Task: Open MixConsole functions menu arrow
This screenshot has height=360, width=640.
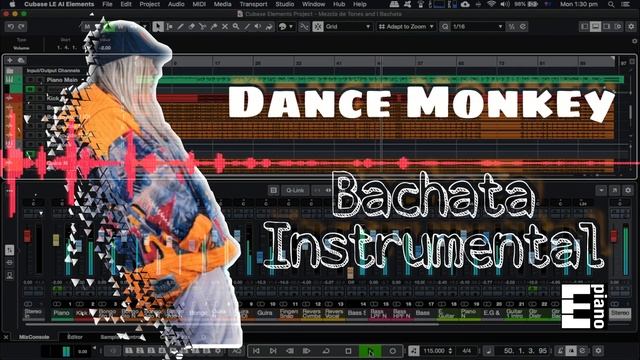Action: pos(601,190)
